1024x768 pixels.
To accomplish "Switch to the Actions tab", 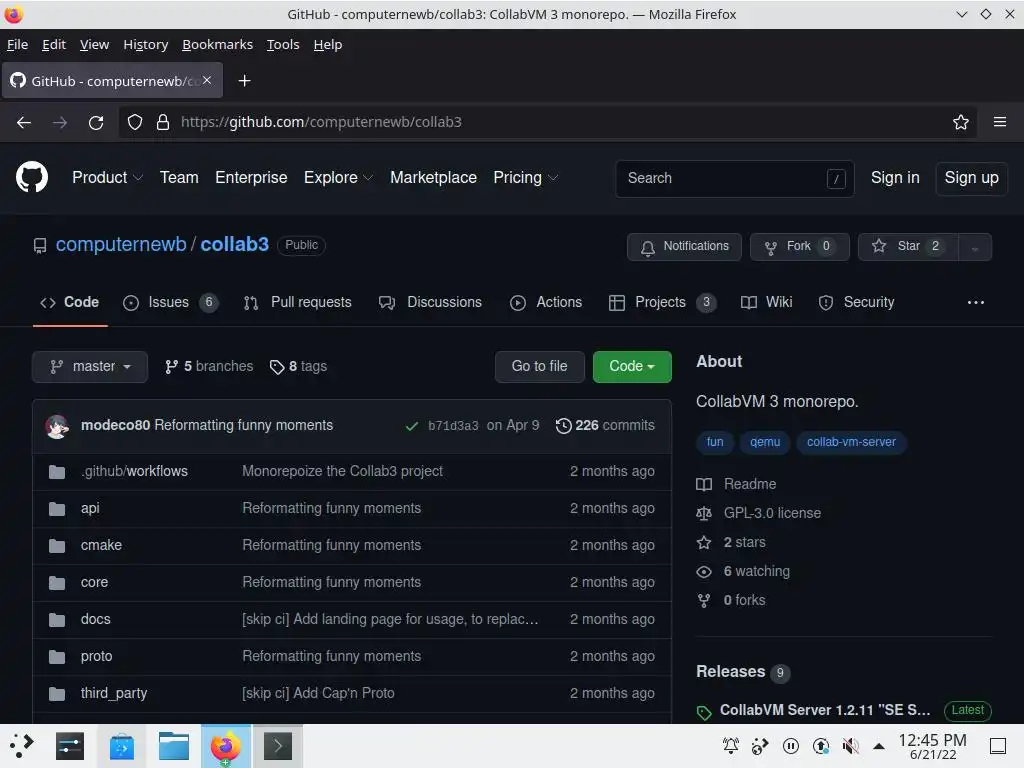I will click(x=546, y=302).
